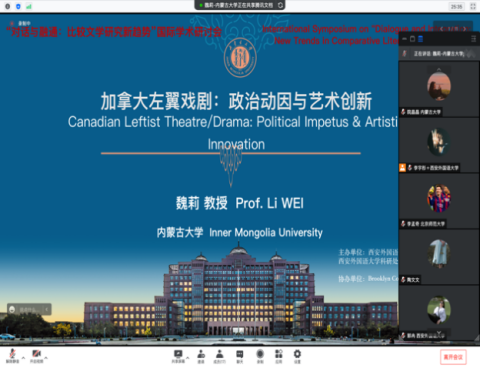Expand the camera video options arrow
Image resolution: width=480 pixels, height=369 pixels.
(46, 358)
